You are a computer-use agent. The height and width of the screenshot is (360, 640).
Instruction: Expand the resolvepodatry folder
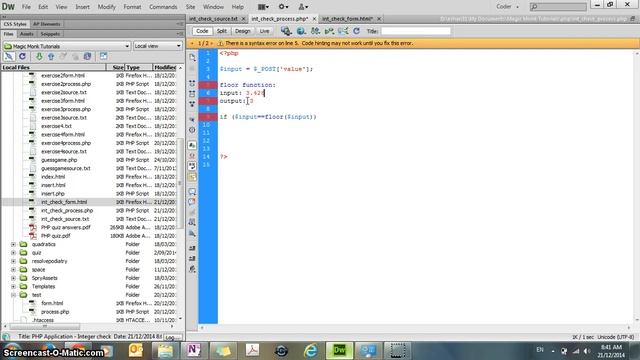(13, 261)
